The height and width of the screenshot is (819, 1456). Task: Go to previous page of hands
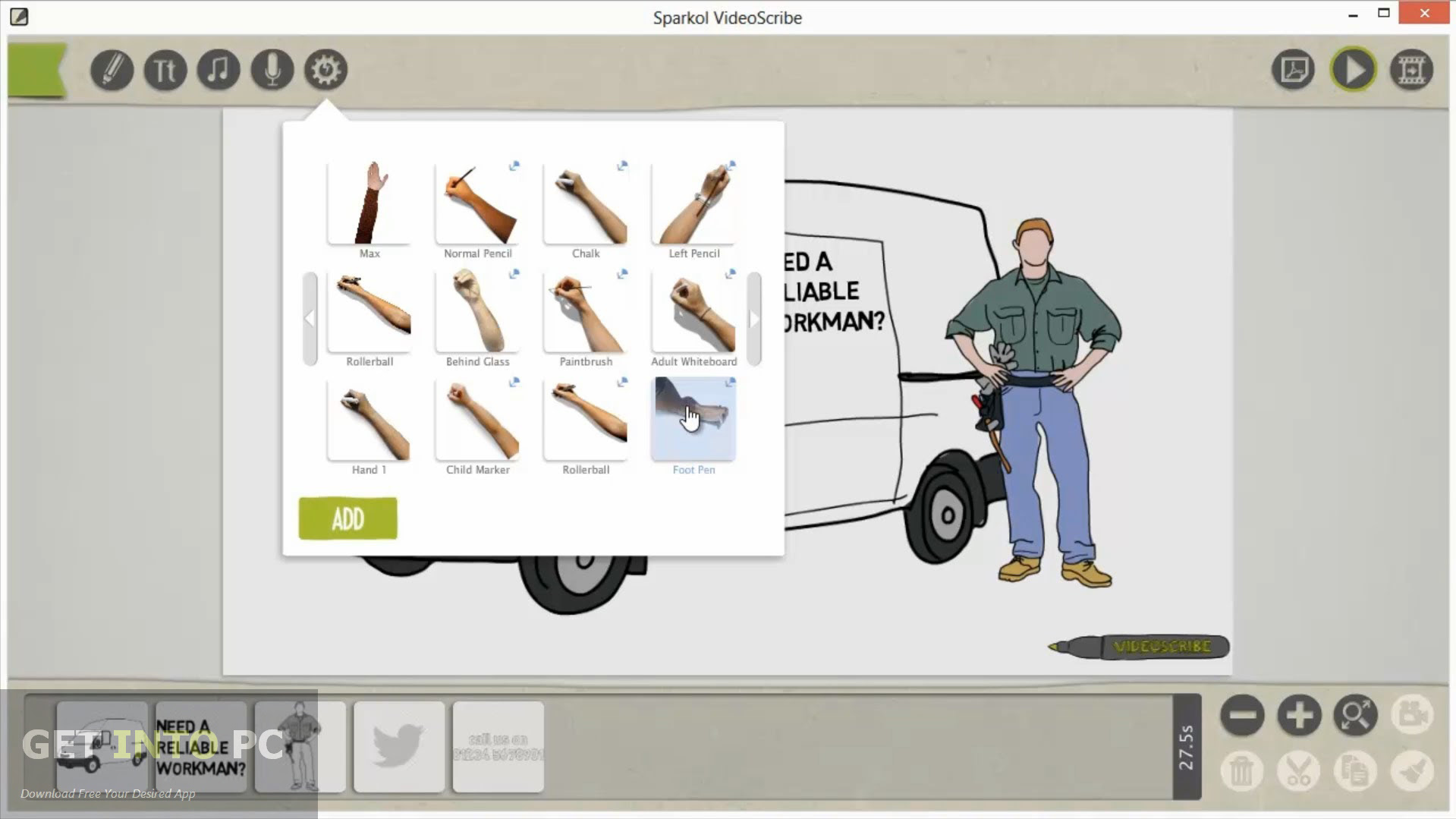coord(310,319)
